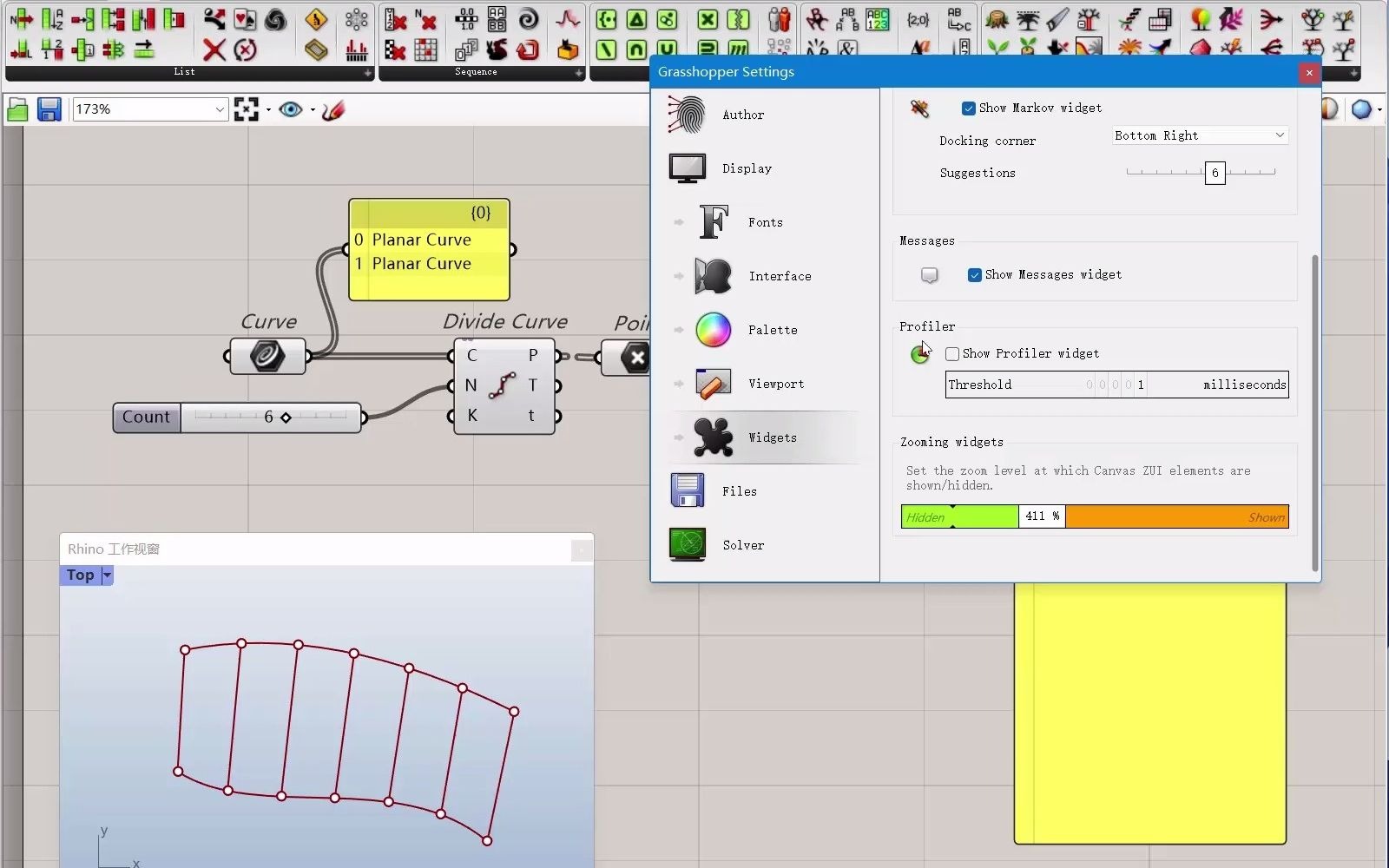1389x868 pixels.
Task: Expand the Fonts subcategory arrow
Action: 679,222
